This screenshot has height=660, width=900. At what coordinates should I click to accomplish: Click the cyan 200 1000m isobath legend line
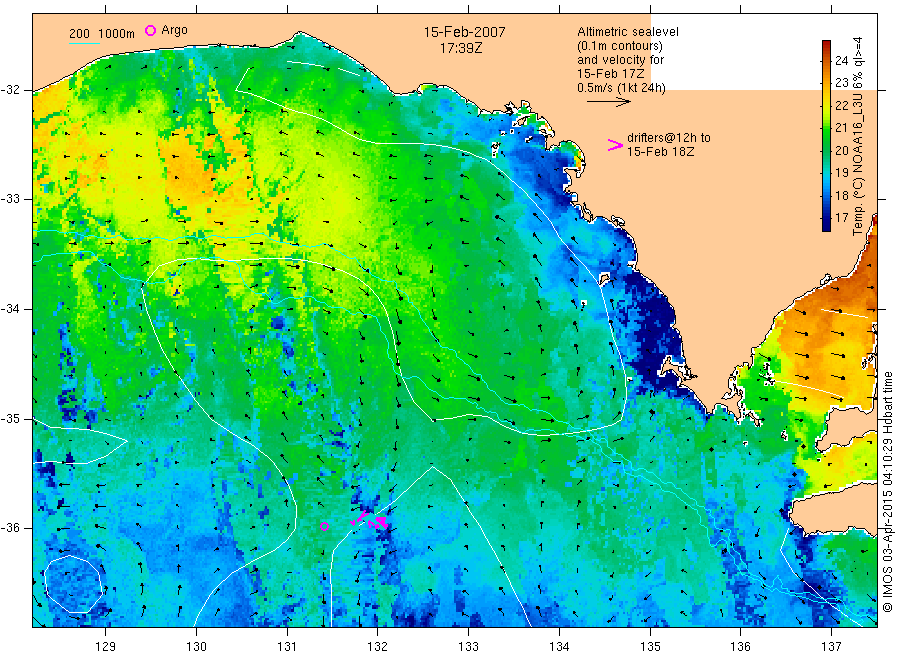84,44
